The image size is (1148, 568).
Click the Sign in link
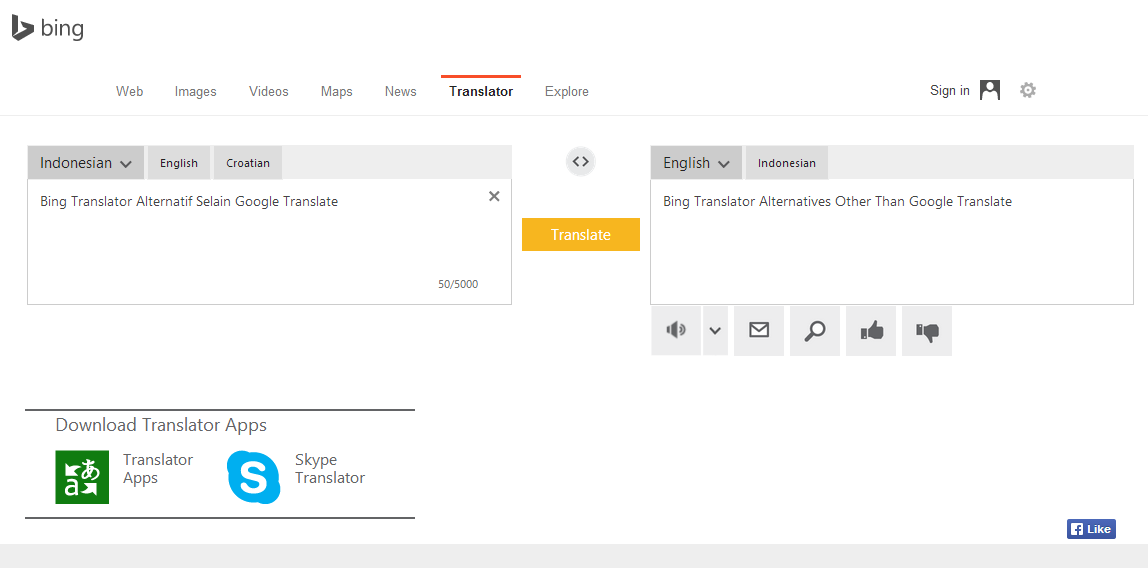click(950, 90)
